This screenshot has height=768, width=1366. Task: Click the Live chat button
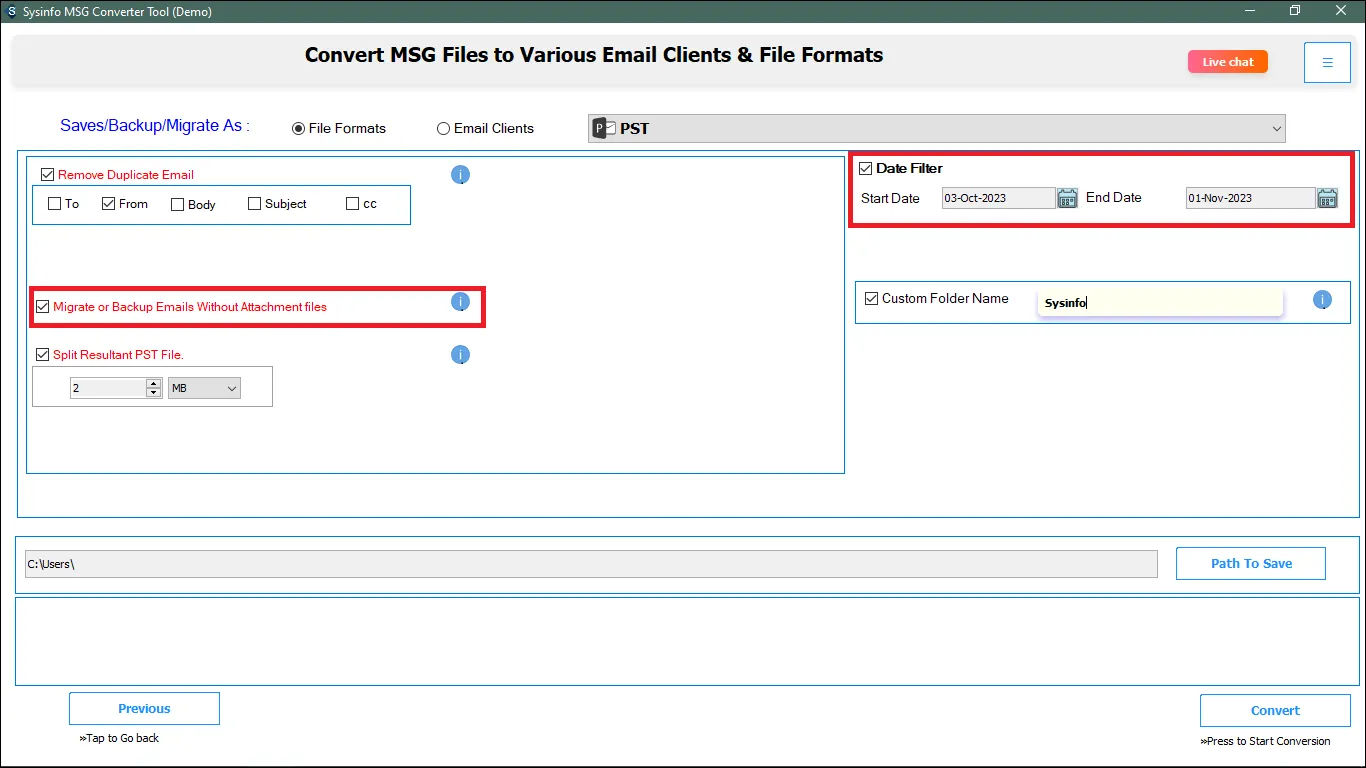click(x=1228, y=62)
